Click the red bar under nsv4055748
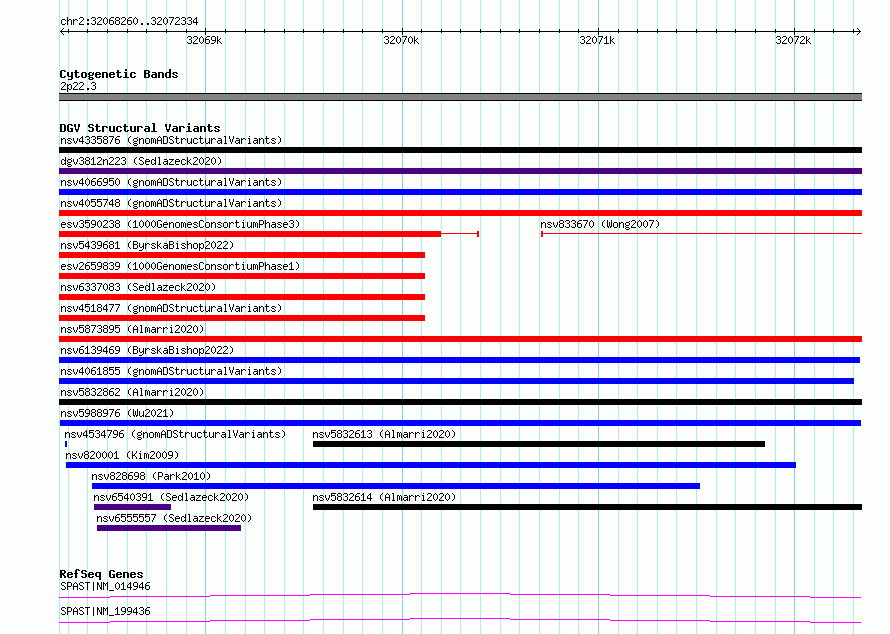This screenshot has width=890, height=634. tap(460, 213)
